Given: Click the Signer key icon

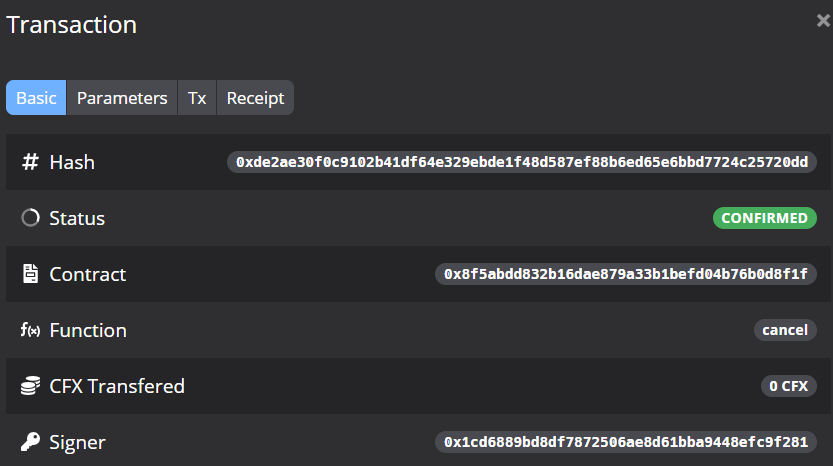Looking at the screenshot, I should tap(30, 442).
